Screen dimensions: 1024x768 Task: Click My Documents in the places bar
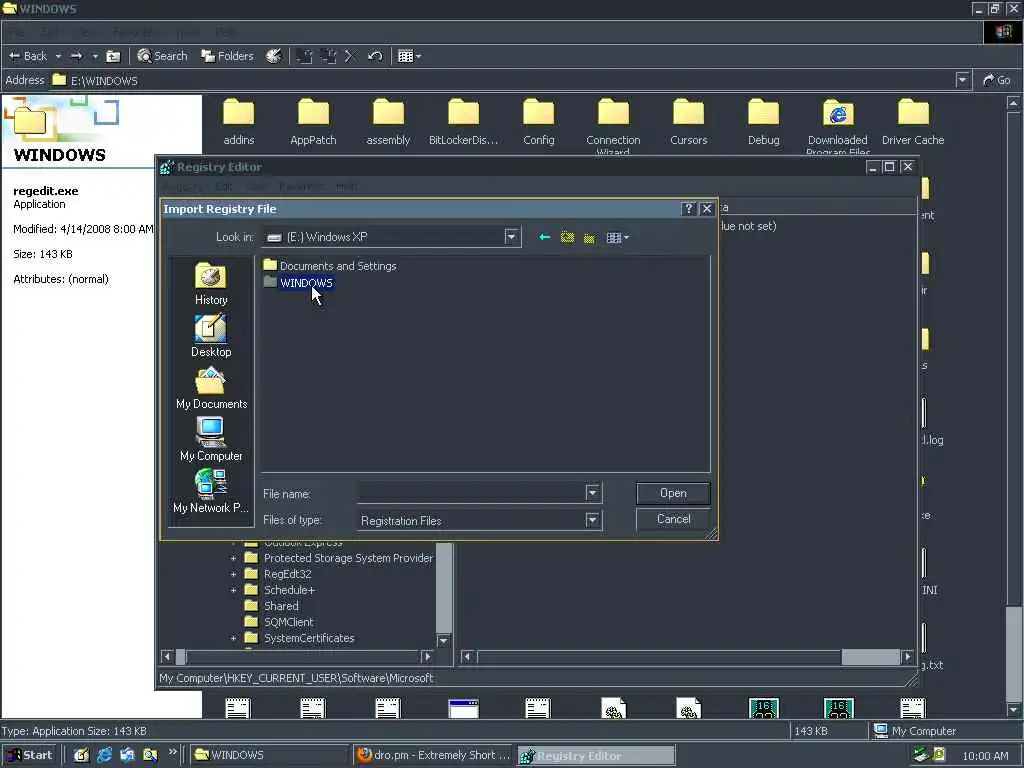211,388
